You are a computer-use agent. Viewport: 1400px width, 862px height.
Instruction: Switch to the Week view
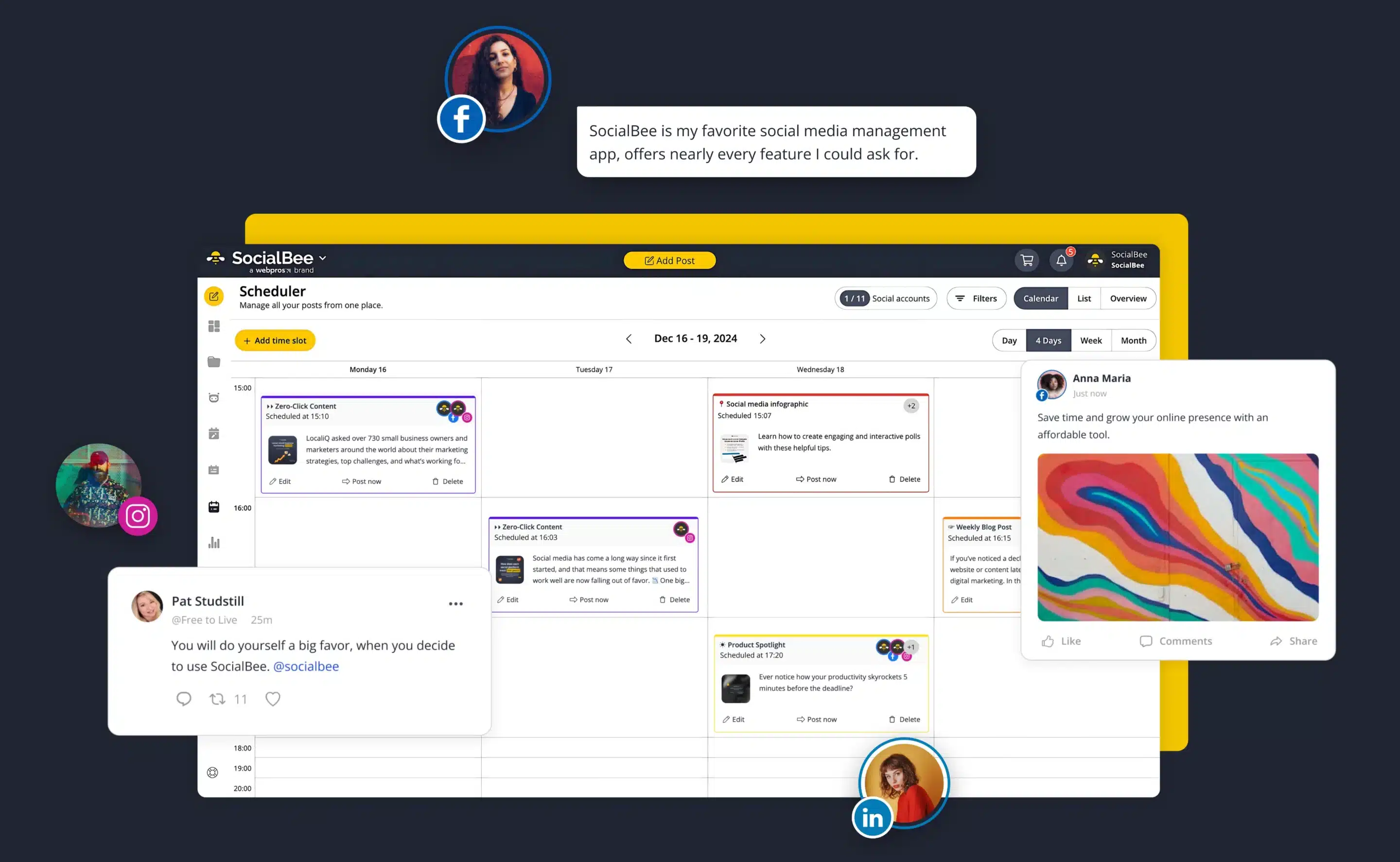click(x=1091, y=340)
